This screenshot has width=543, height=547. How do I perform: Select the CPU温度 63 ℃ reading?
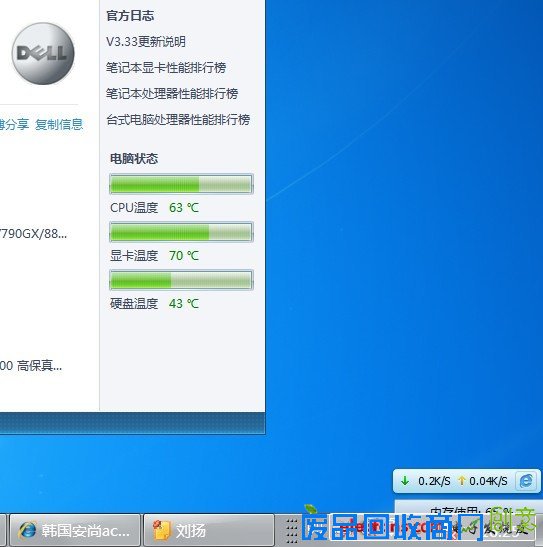[154, 208]
